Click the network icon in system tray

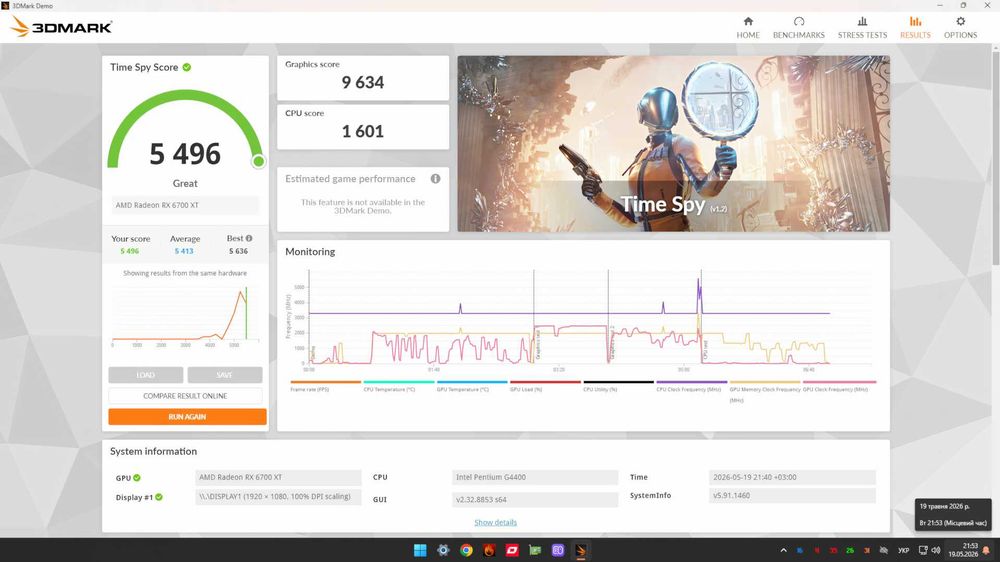pyautogui.click(x=923, y=550)
